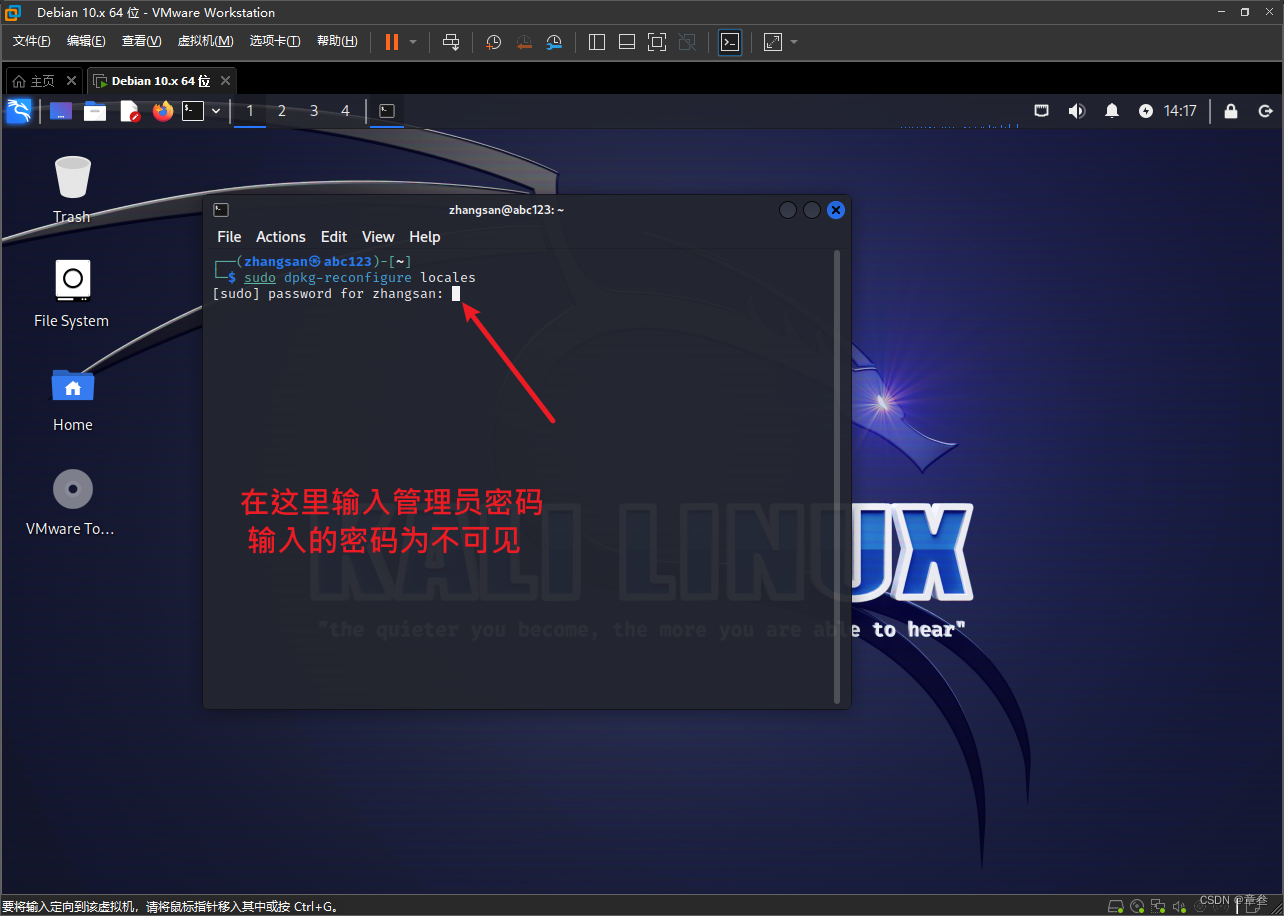The image size is (1284, 916).
Task: Open the VMware 虚拟机(M) menu
Action: point(205,41)
